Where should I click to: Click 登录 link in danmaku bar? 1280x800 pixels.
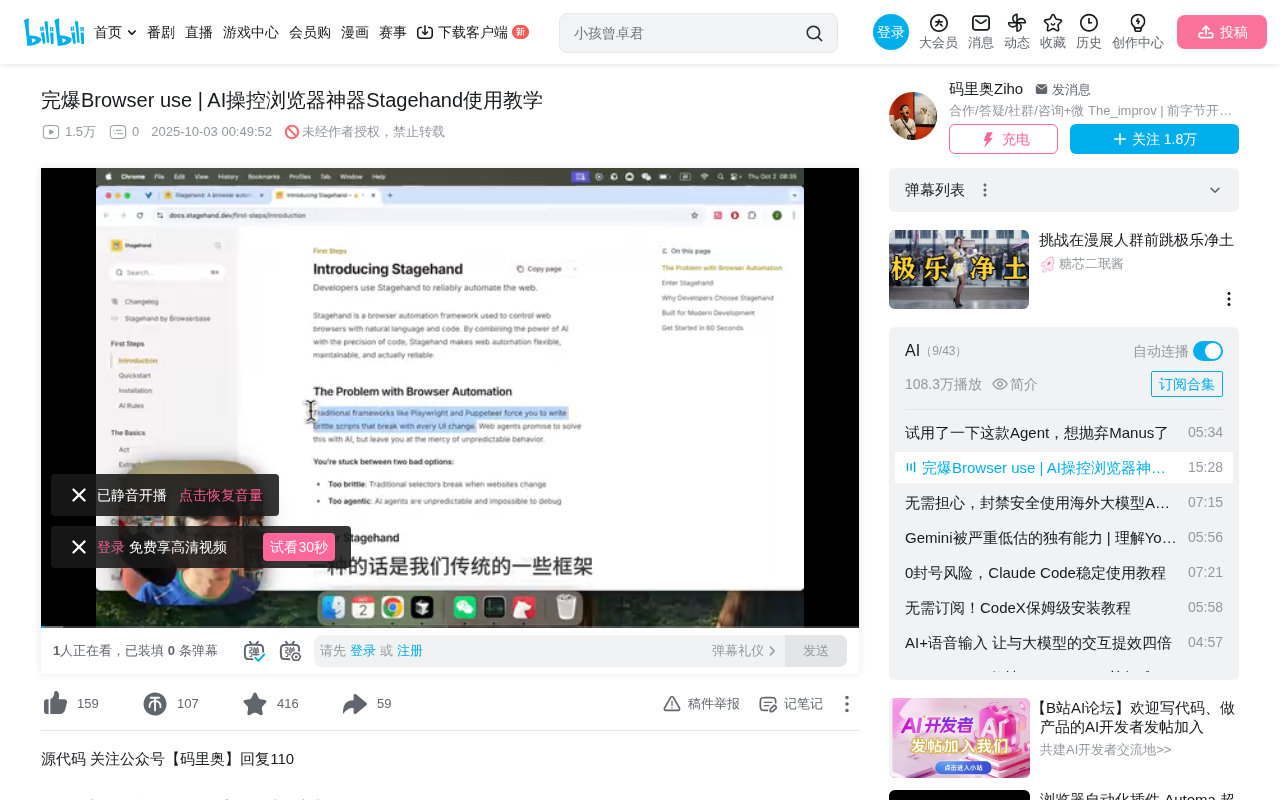tap(363, 651)
